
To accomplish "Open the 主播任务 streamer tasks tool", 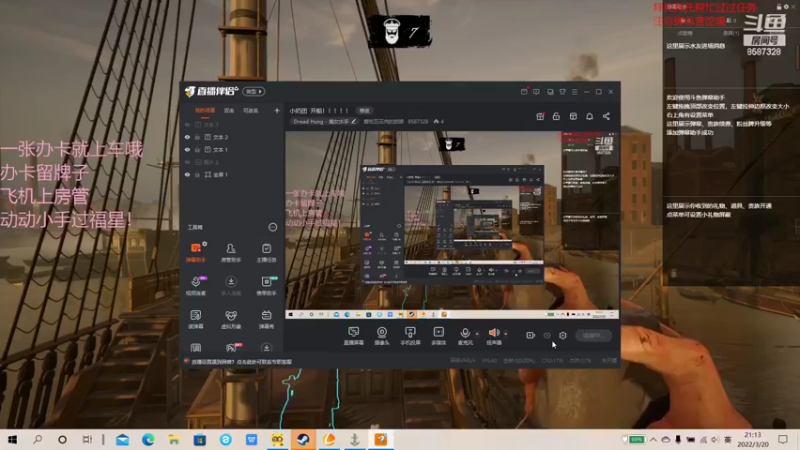I will (x=266, y=253).
